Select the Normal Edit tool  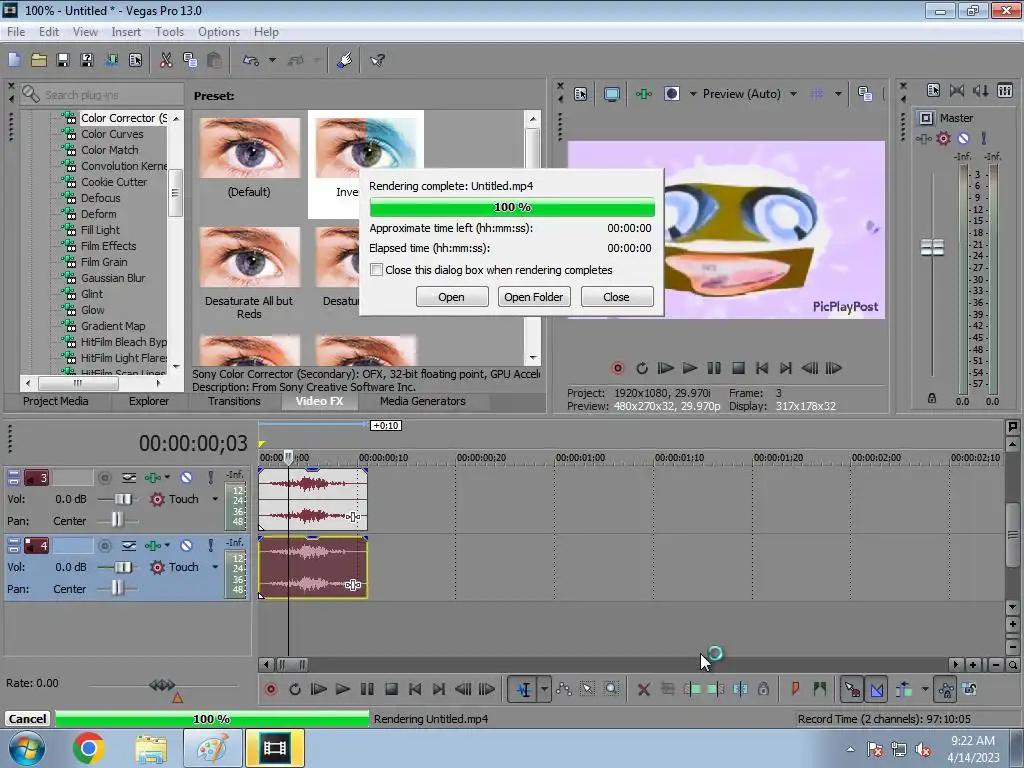tap(524, 689)
